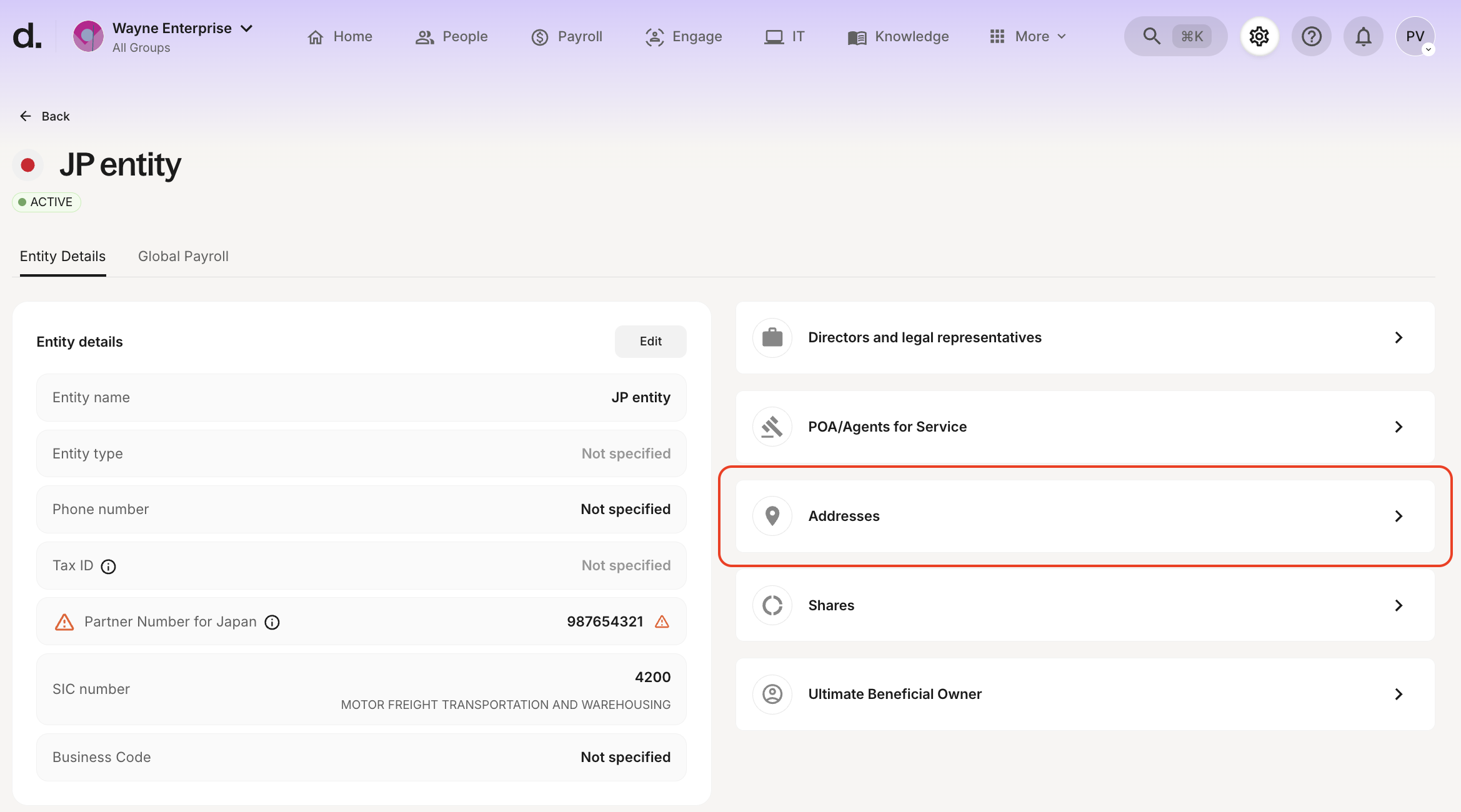Viewport: 1461px width, 812px height.
Task: Click warning icon left of Partner Number label
Action: (x=64, y=622)
